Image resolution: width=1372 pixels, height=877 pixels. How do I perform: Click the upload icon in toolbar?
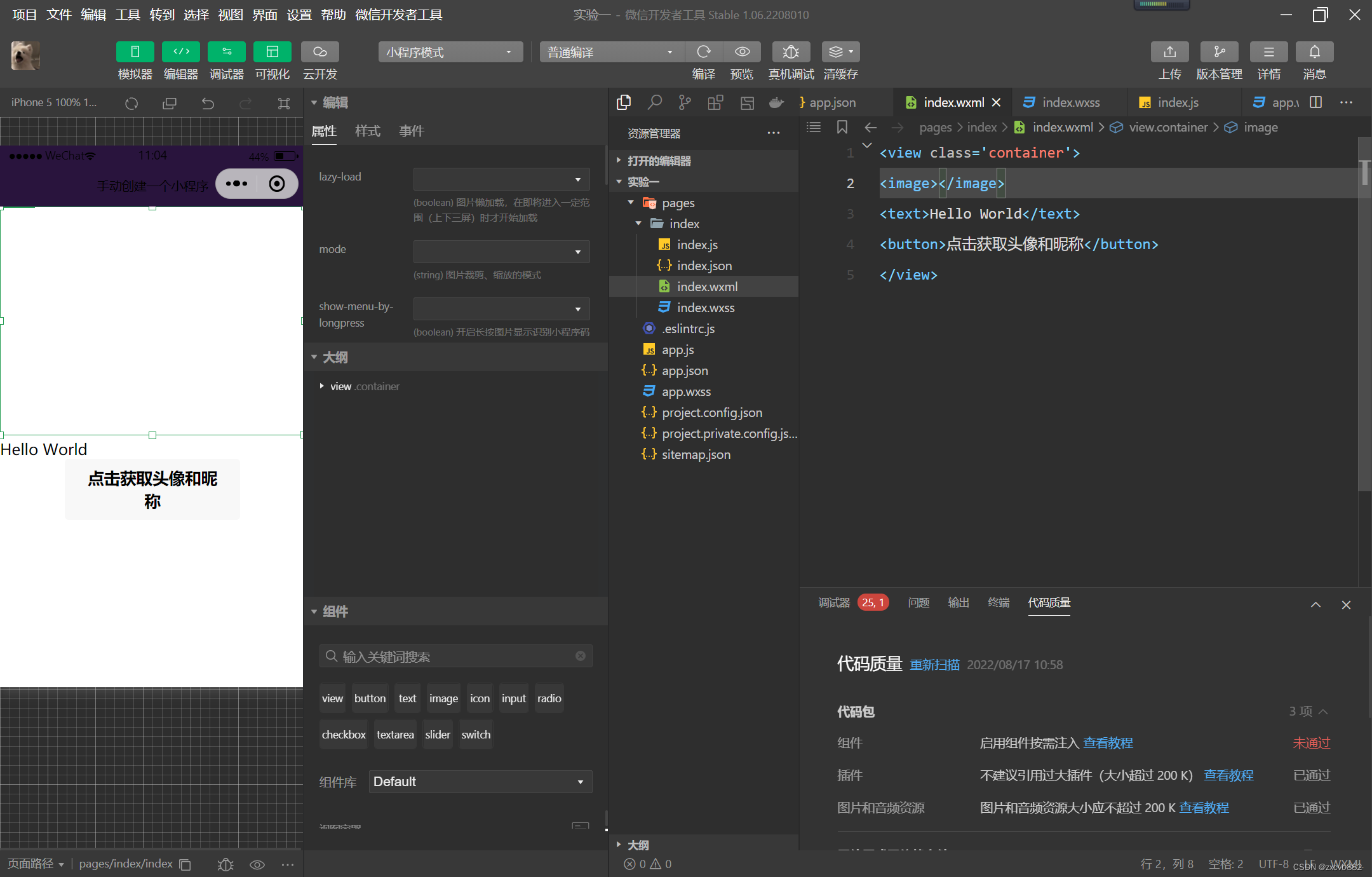point(1169,52)
